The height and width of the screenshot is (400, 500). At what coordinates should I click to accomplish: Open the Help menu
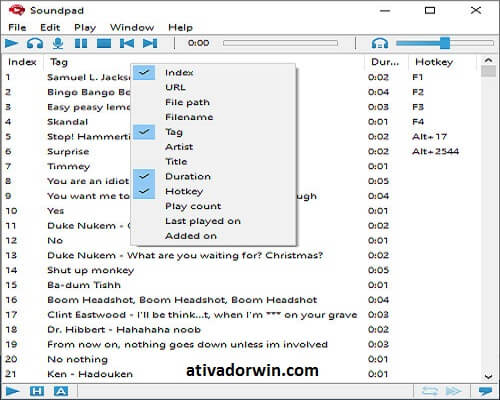click(180, 27)
